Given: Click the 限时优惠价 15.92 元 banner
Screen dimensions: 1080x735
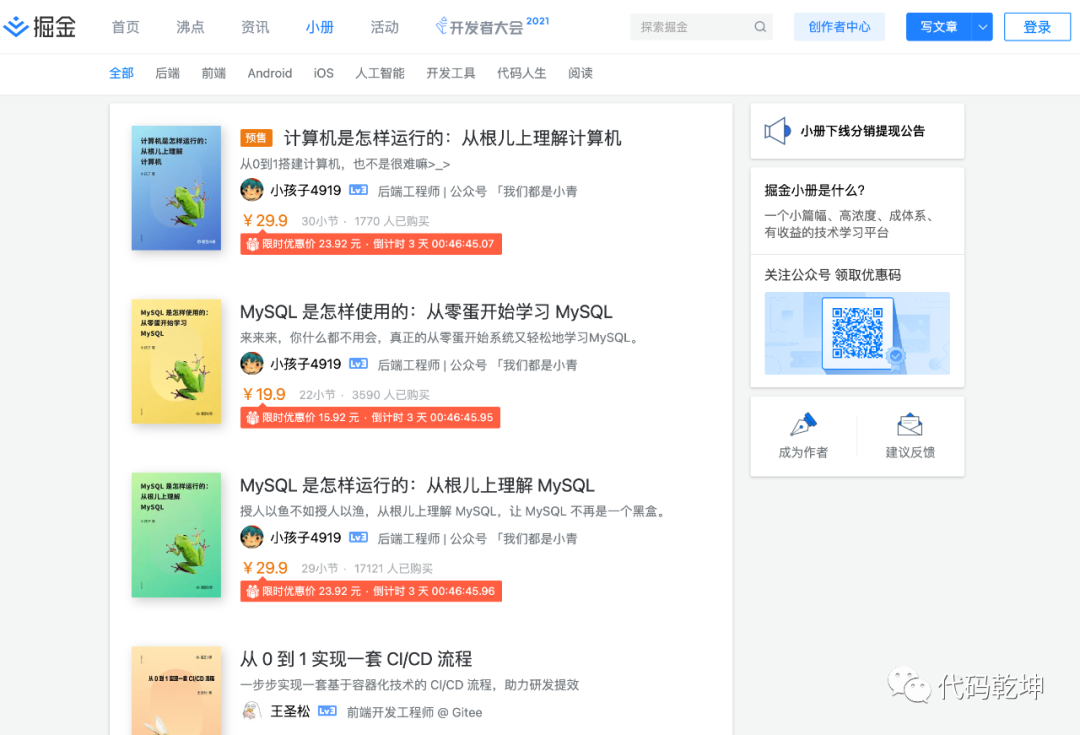Looking at the screenshot, I should pyautogui.click(x=370, y=417).
